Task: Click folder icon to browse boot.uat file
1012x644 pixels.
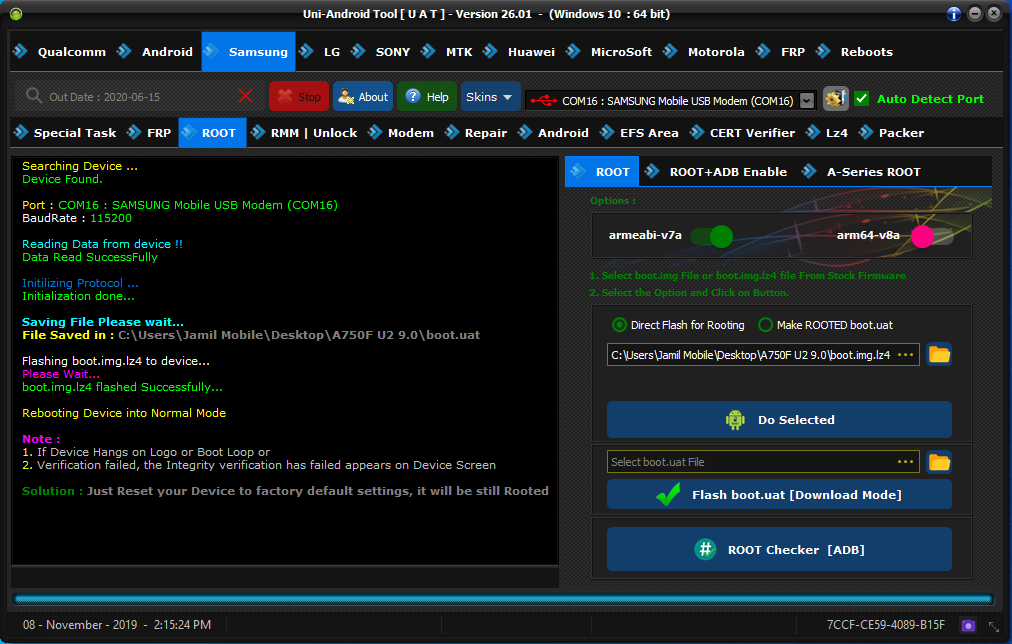Action: [x=939, y=462]
